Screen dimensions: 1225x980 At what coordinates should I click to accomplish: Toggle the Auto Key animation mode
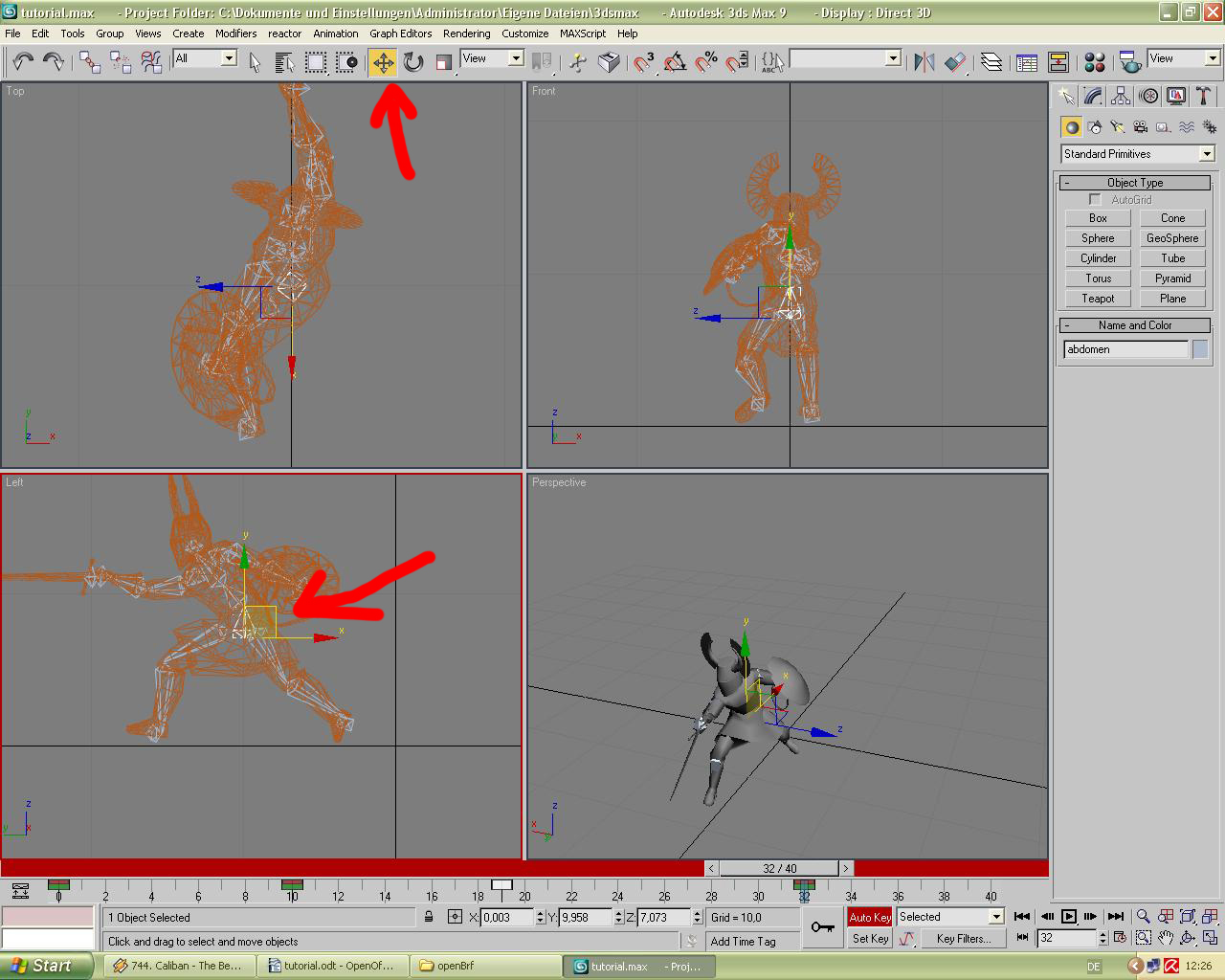[x=869, y=917]
